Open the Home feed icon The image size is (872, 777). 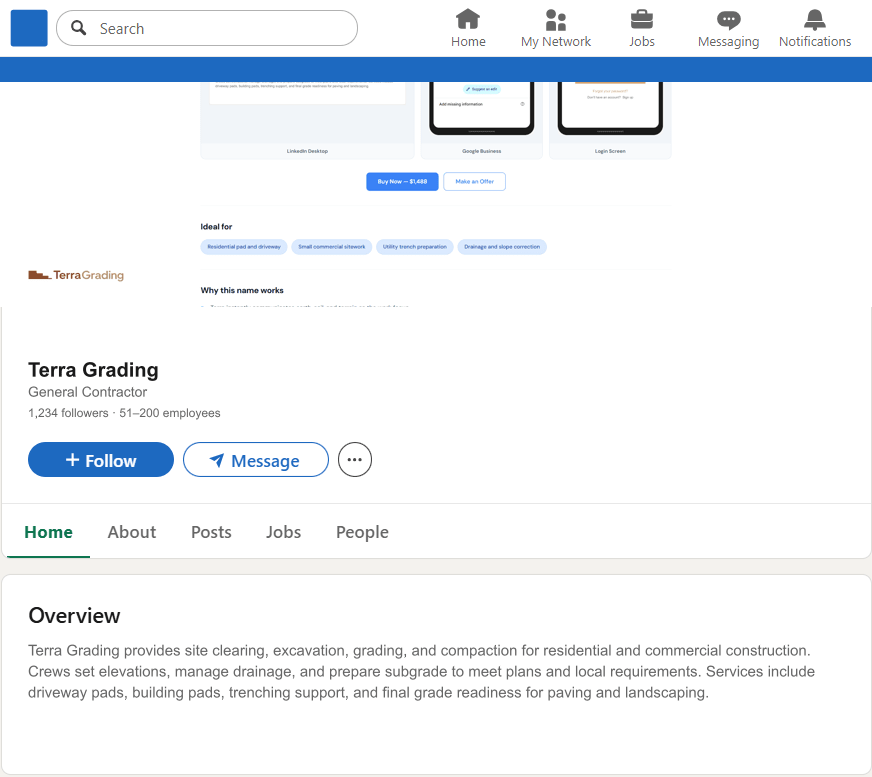[468, 20]
